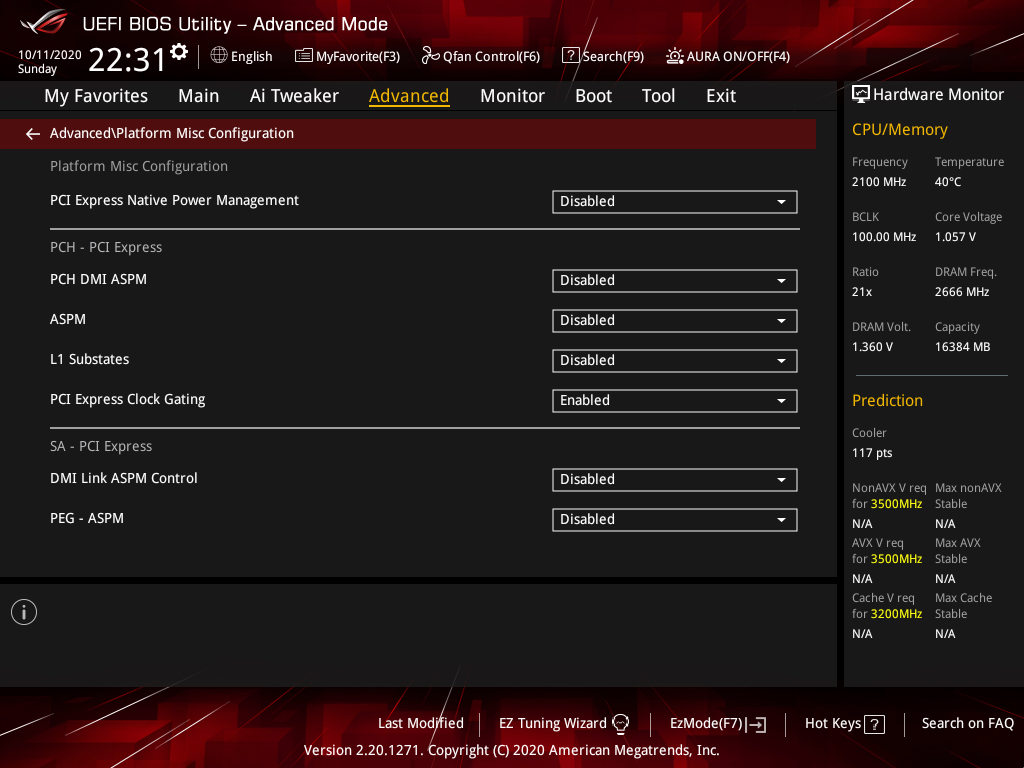Click the 16384 MB capacity value
Image resolution: width=1024 pixels, height=768 pixels.
point(962,347)
